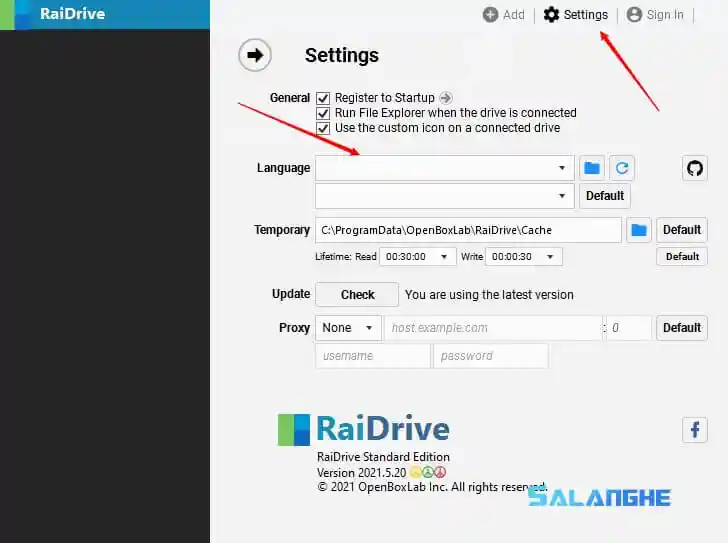This screenshot has width=728, height=543.
Task: Click the Add plus icon
Action: coord(490,15)
